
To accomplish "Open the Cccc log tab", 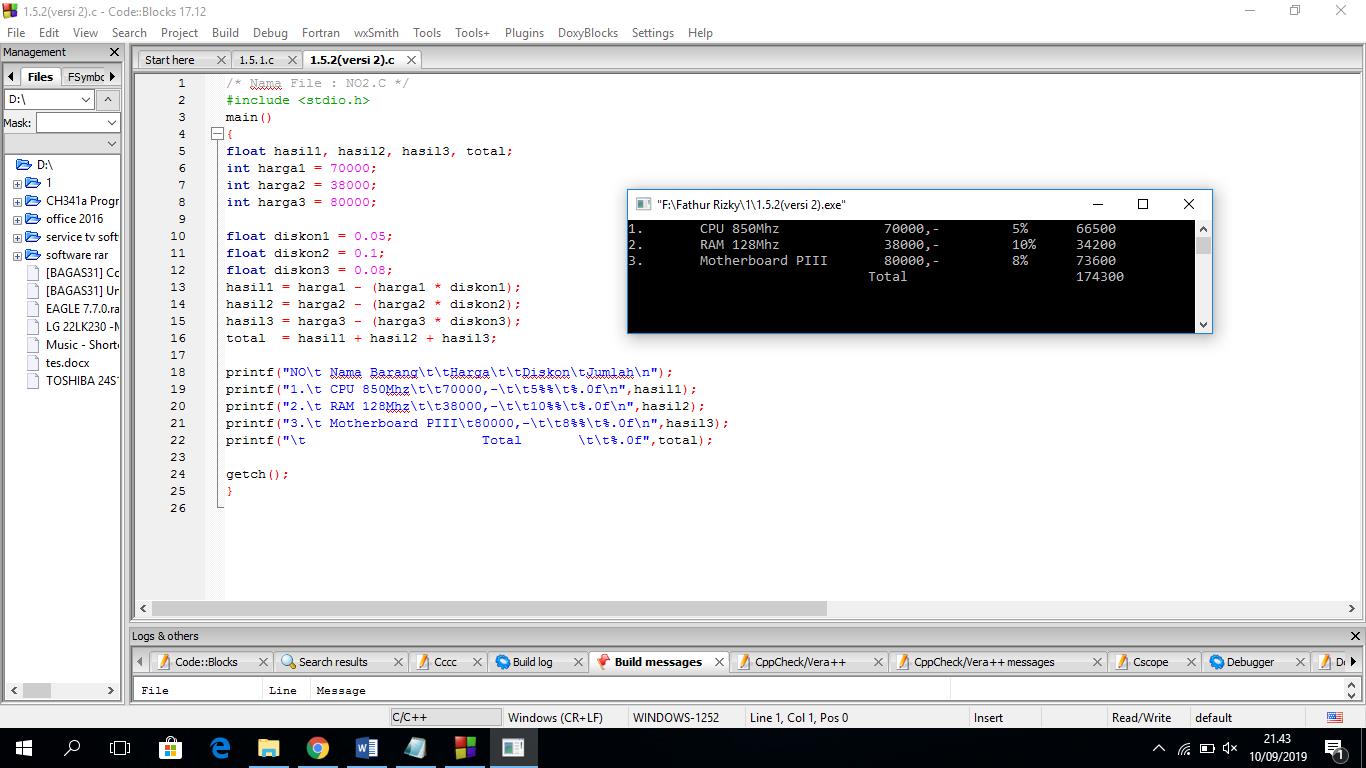I will 445,662.
